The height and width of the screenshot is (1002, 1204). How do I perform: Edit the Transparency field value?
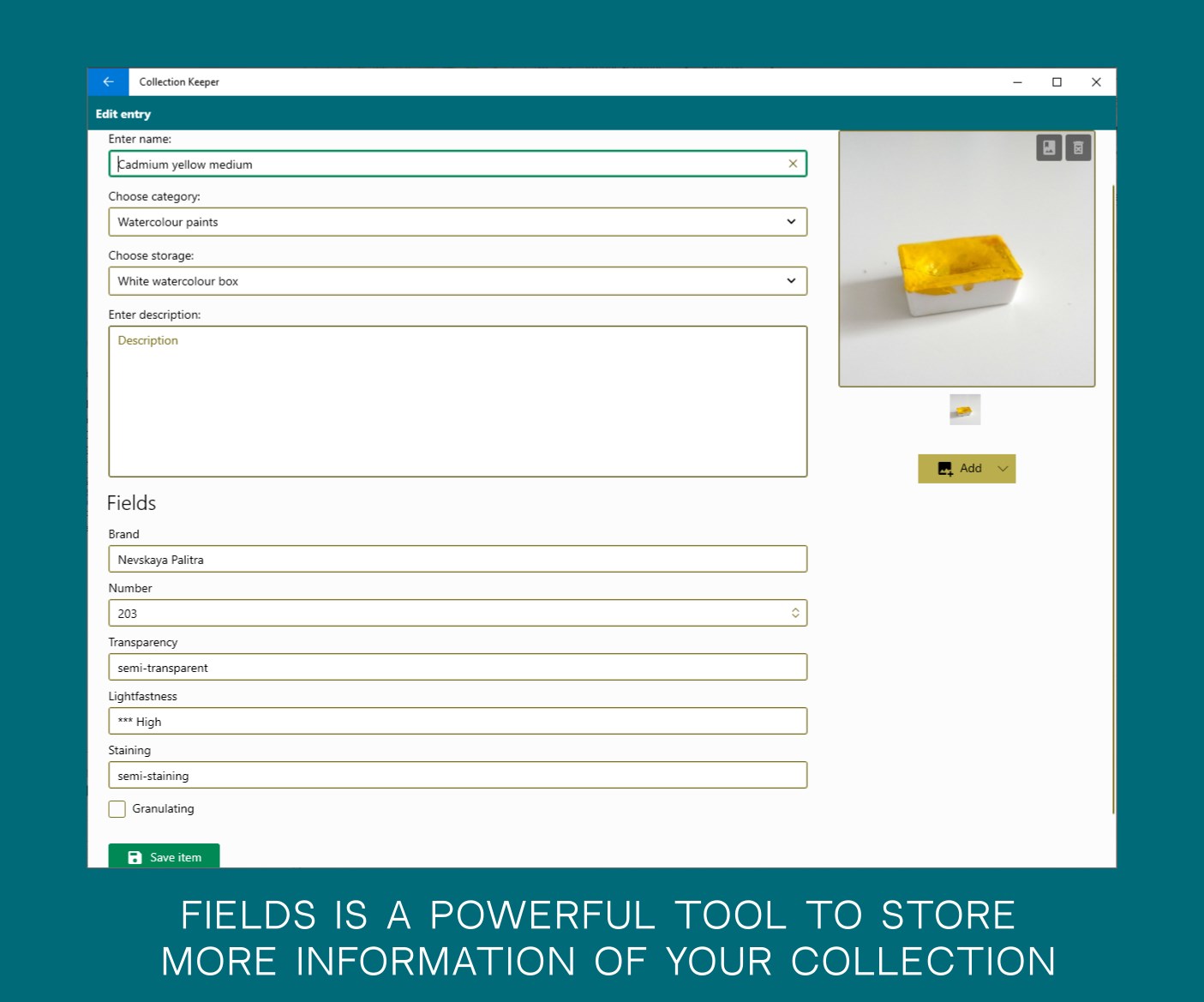pos(458,667)
